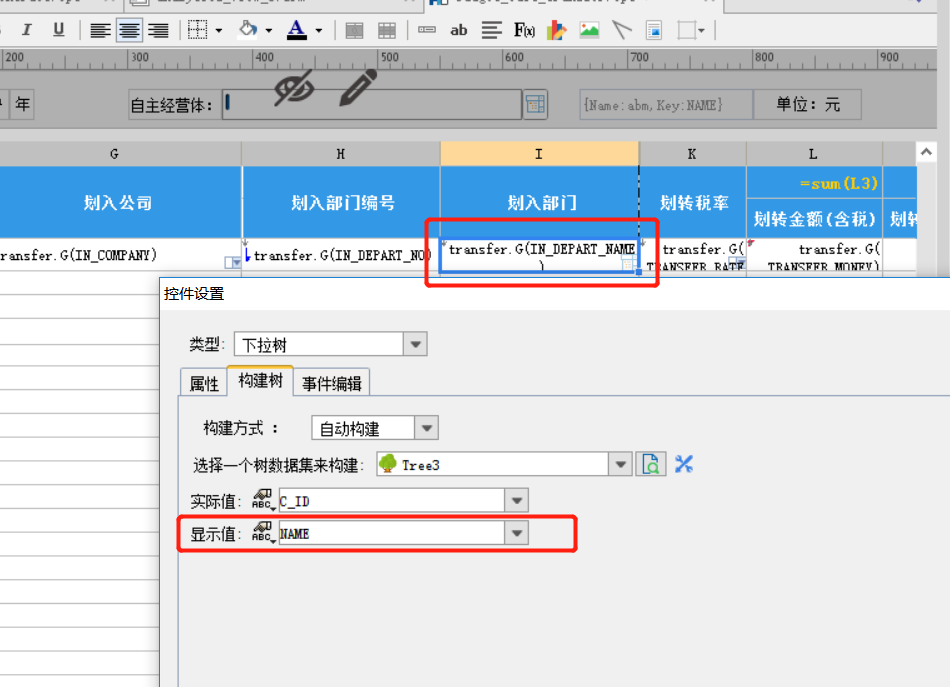The width and height of the screenshot is (950, 687).
Task: Click the 单位：元 label widget
Action: pyautogui.click(x=807, y=104)
